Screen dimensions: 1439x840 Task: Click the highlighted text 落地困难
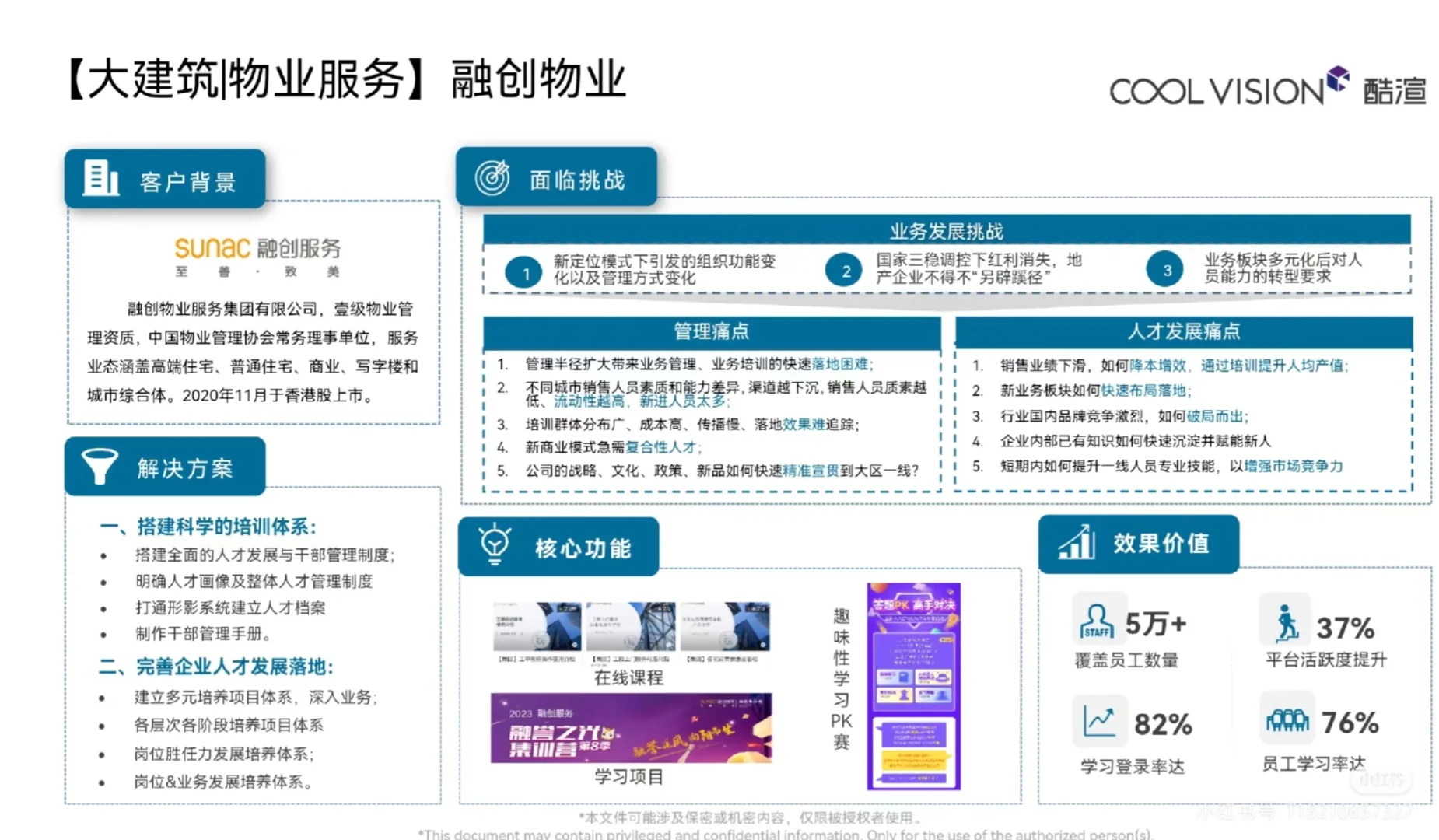pos(840,364)
